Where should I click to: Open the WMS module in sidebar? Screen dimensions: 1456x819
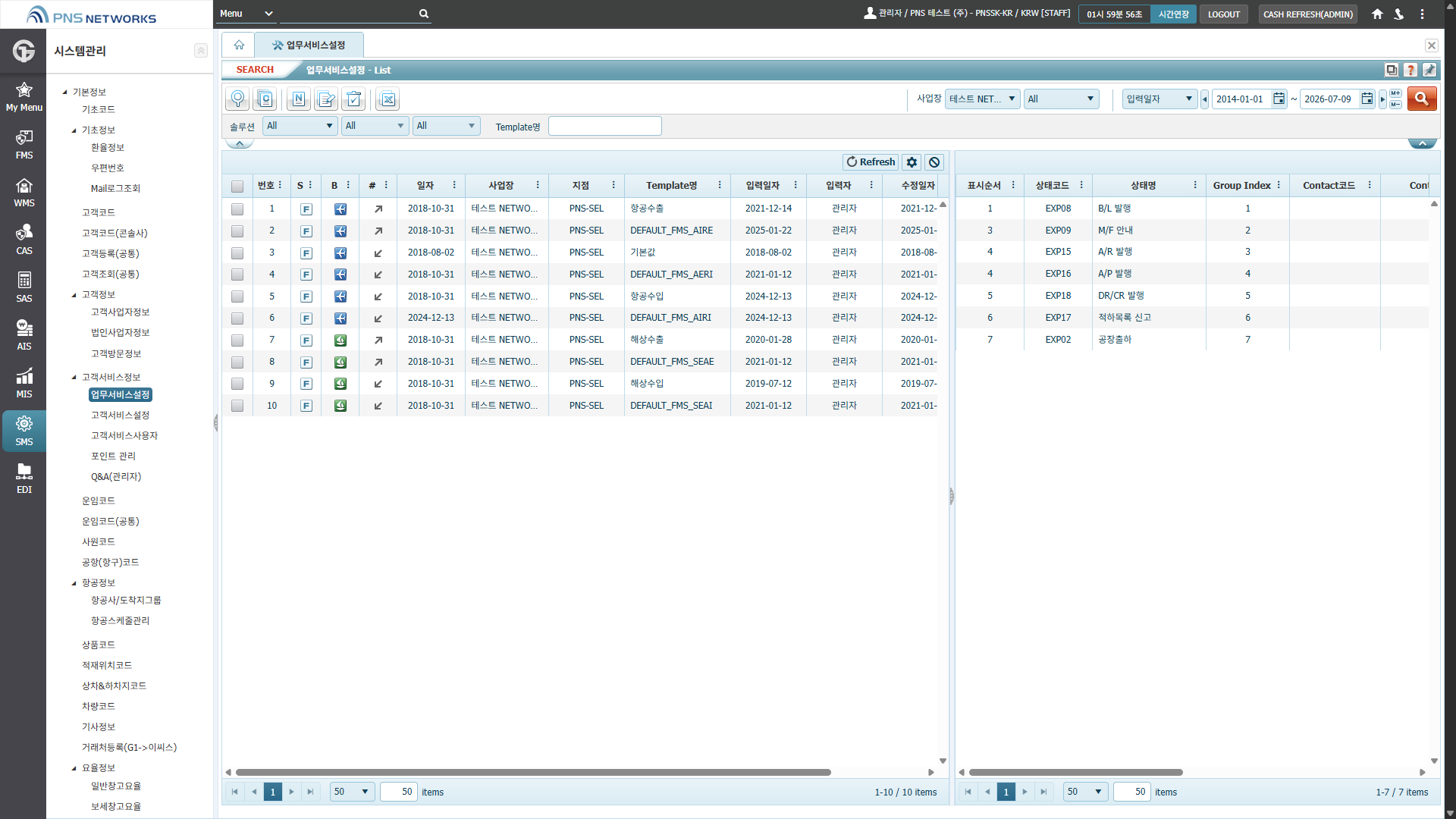click(24, 192)
